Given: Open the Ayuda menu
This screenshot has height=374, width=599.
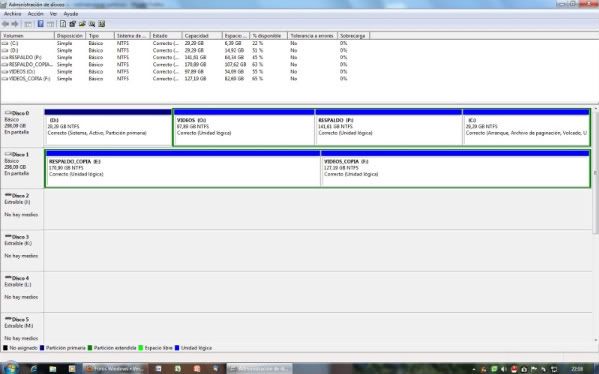Looking at the screenshot, I should pos(71,14).
